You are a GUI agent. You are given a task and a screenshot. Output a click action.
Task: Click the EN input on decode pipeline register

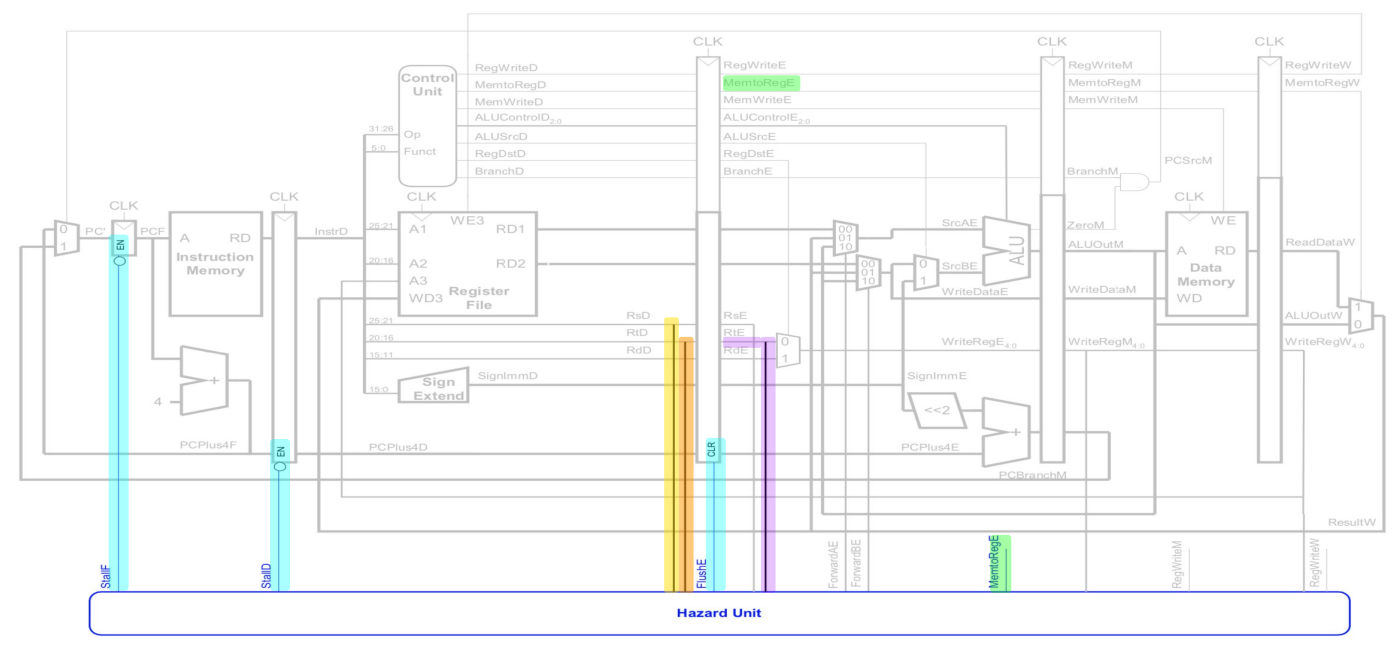281,452
